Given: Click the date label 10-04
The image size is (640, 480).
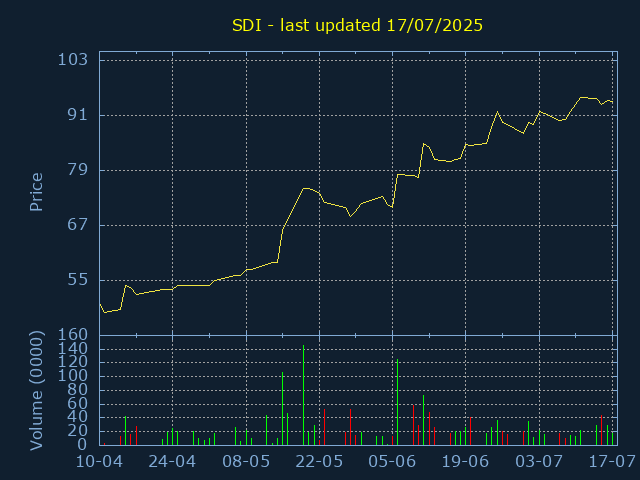Looking at the screenshot, I should 100,462.
